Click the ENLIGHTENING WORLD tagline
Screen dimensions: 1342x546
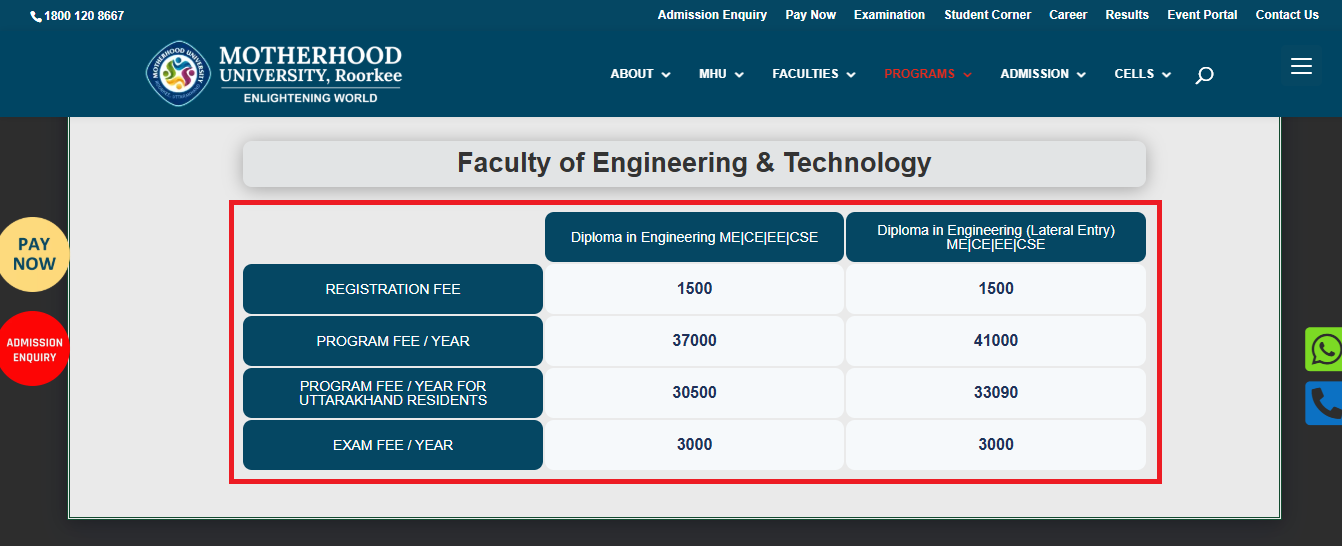click(x=310, y=98)
